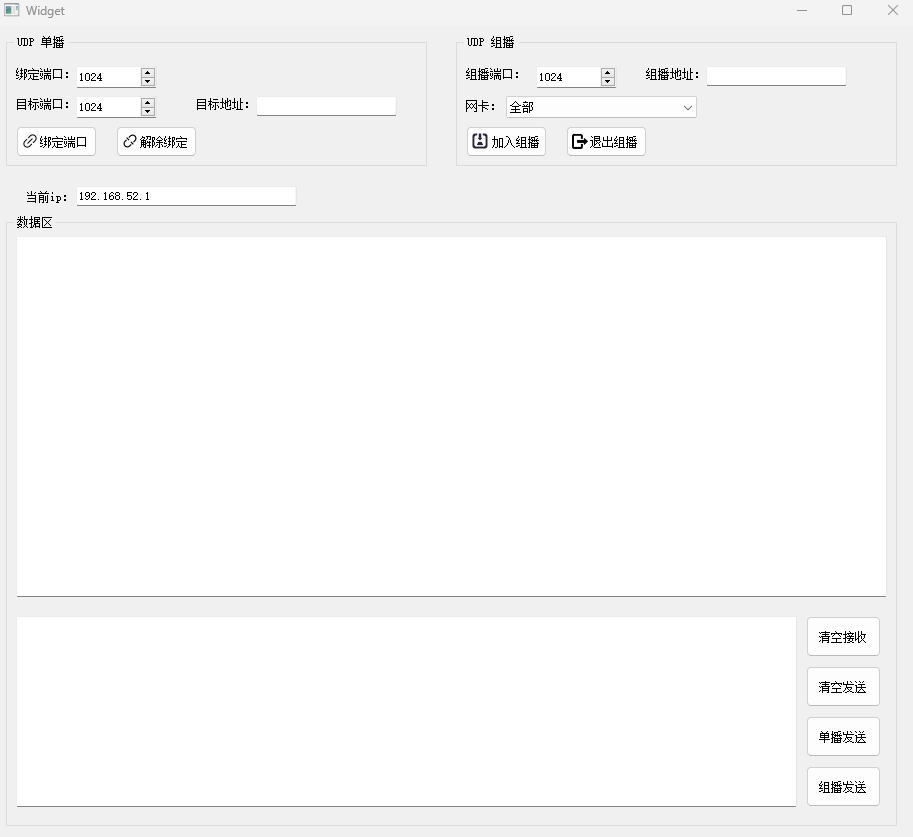
Task: Decrease the 绑定端口 spinbox value
Action: (148, 82)
